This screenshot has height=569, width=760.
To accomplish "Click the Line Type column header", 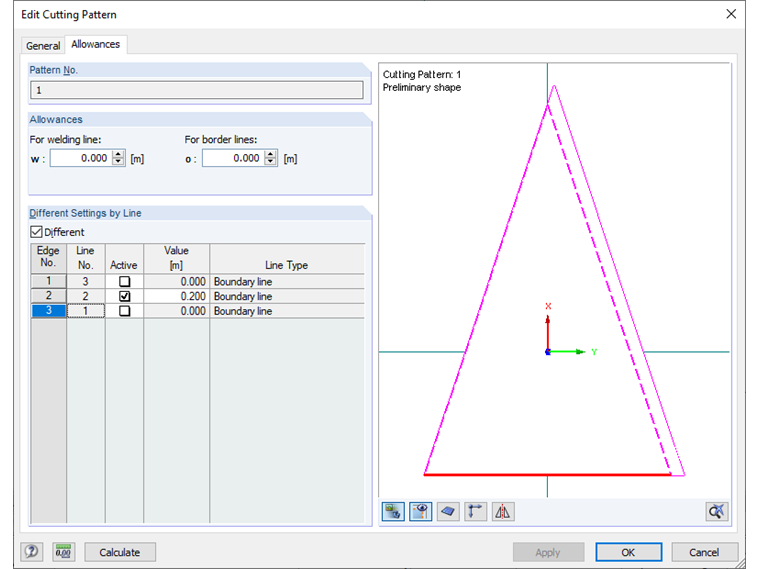I will coord(287,259).
